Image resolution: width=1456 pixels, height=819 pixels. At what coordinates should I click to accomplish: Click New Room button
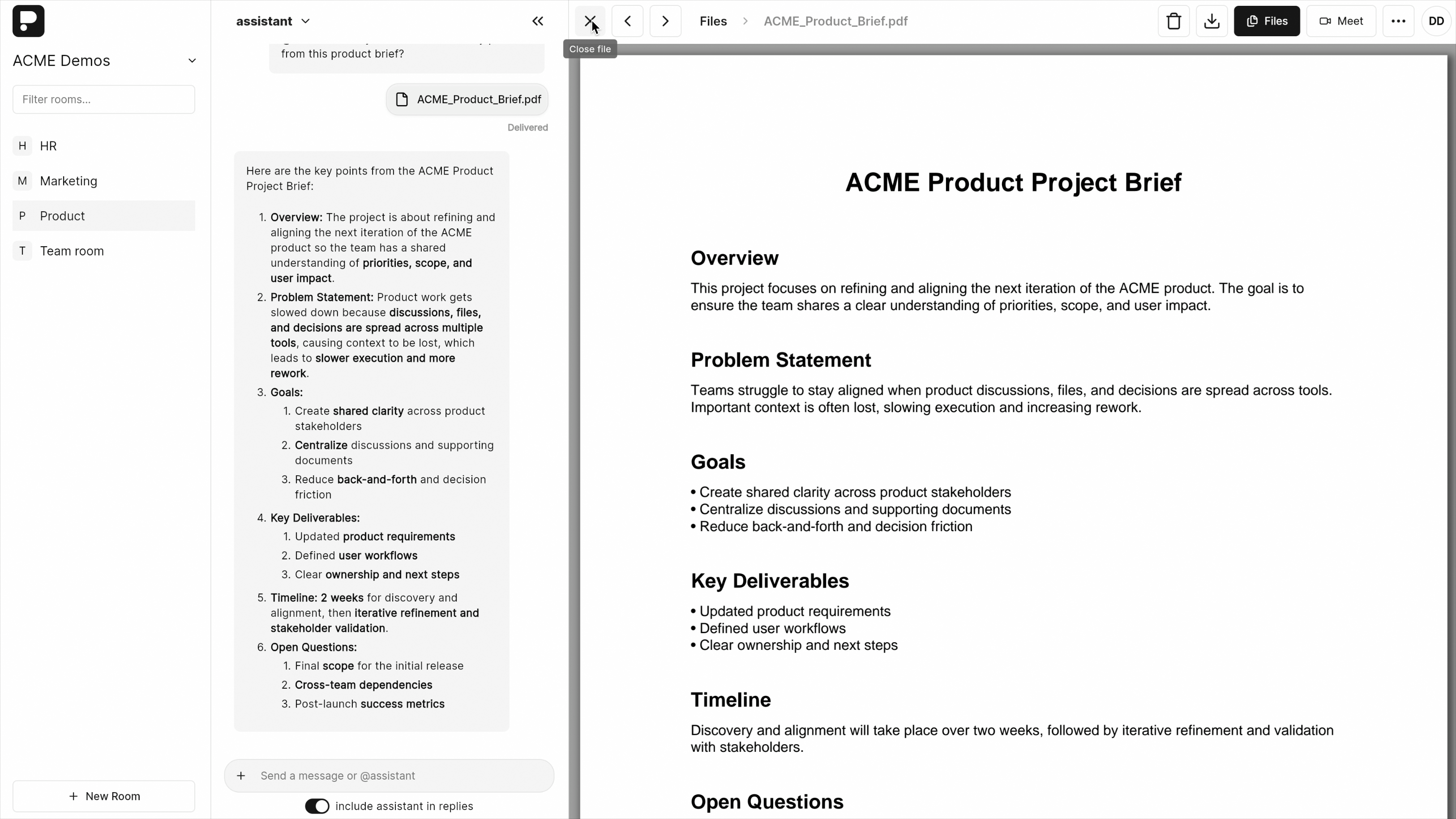[104, 796]
